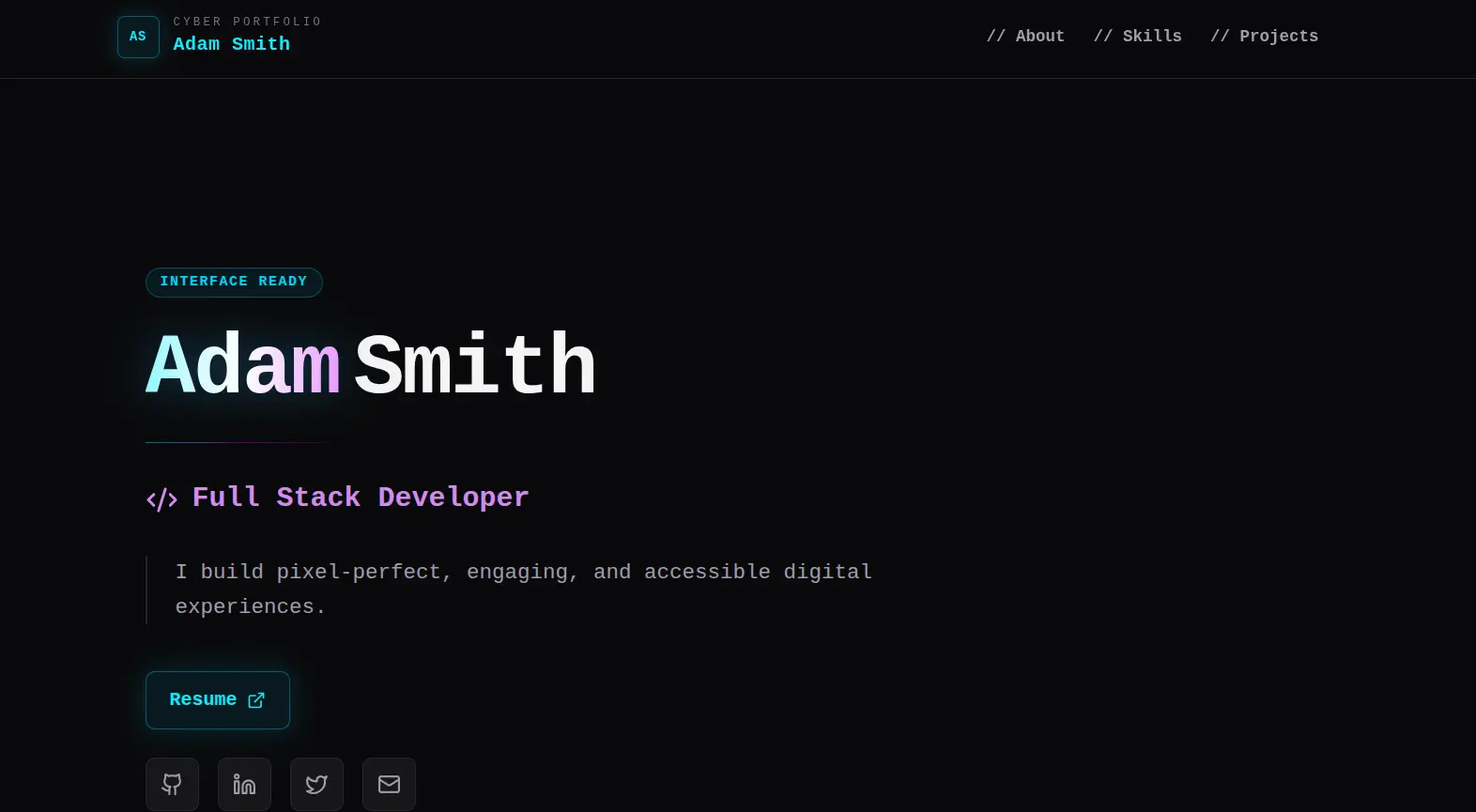The width and height of the screenshot is (1476, 812).
Task: Click the INTERFACE READY badge
Action: (234, 282)
